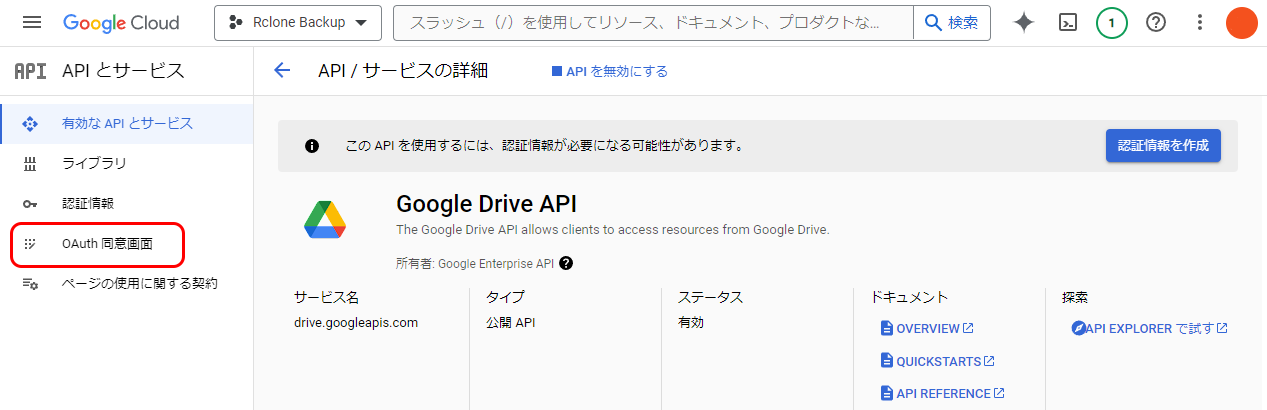
Task: Open the Rclone Backup project selector
Action: [x=298, y=22]
